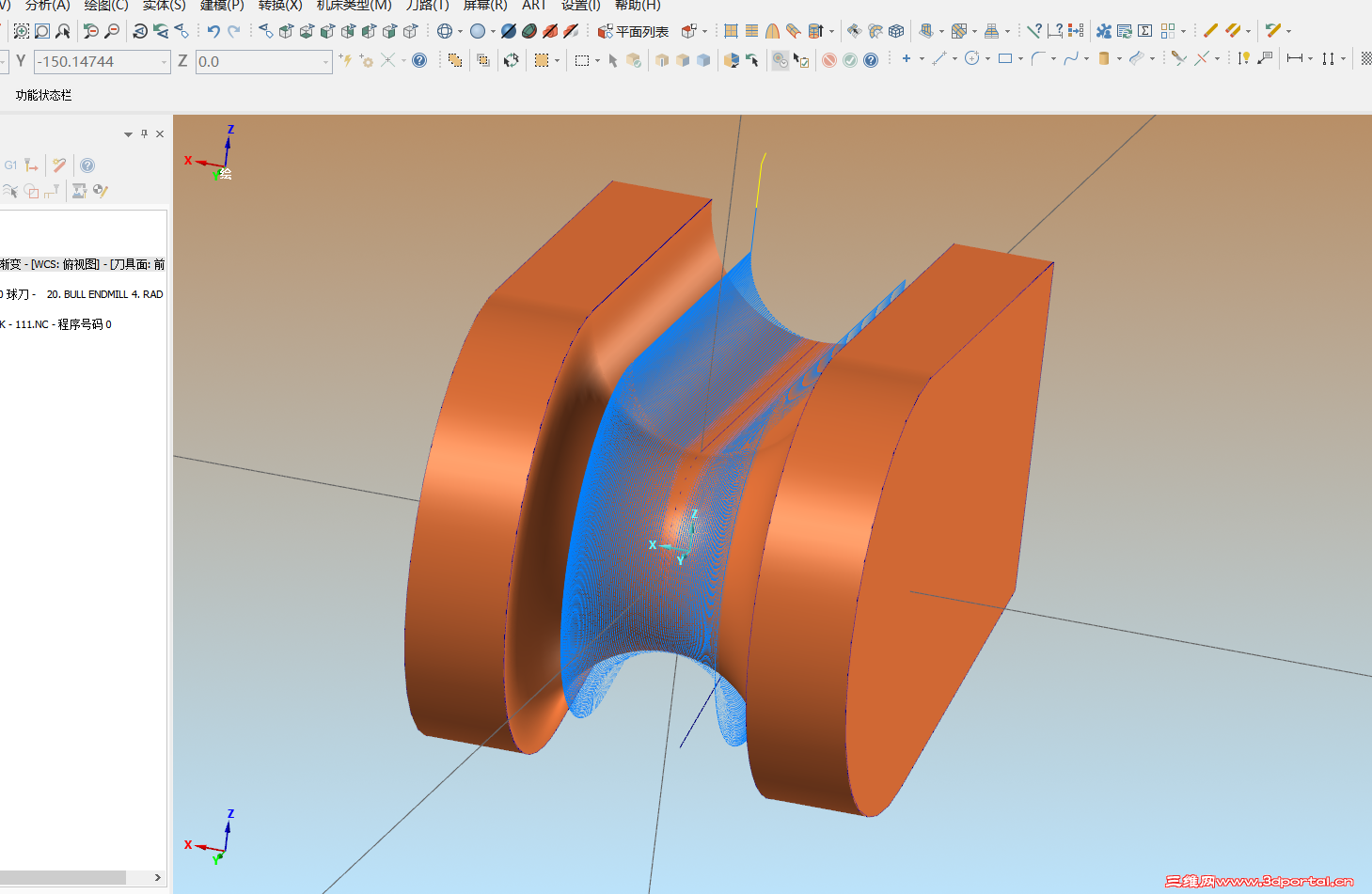Viewport: 1372px width, 894px height.
Task: Click the green rotating arrows regenerate icon
Action: coord(512,60)
